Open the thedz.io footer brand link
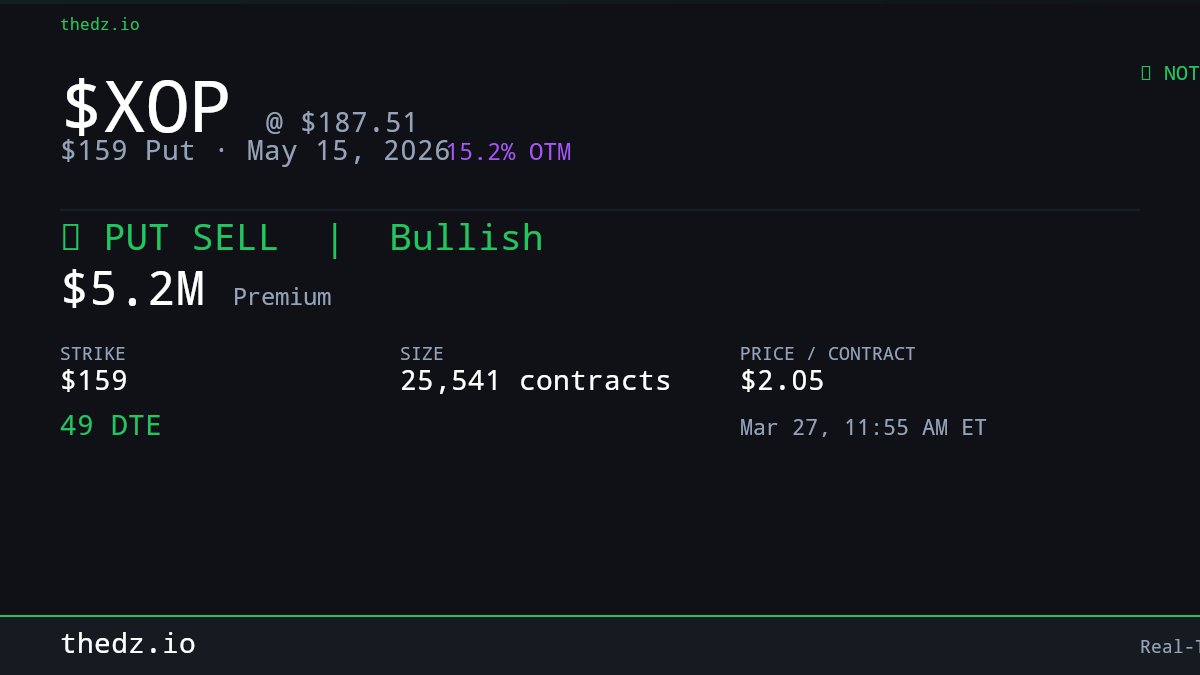1200x675 pixels. tap(128, 644)
